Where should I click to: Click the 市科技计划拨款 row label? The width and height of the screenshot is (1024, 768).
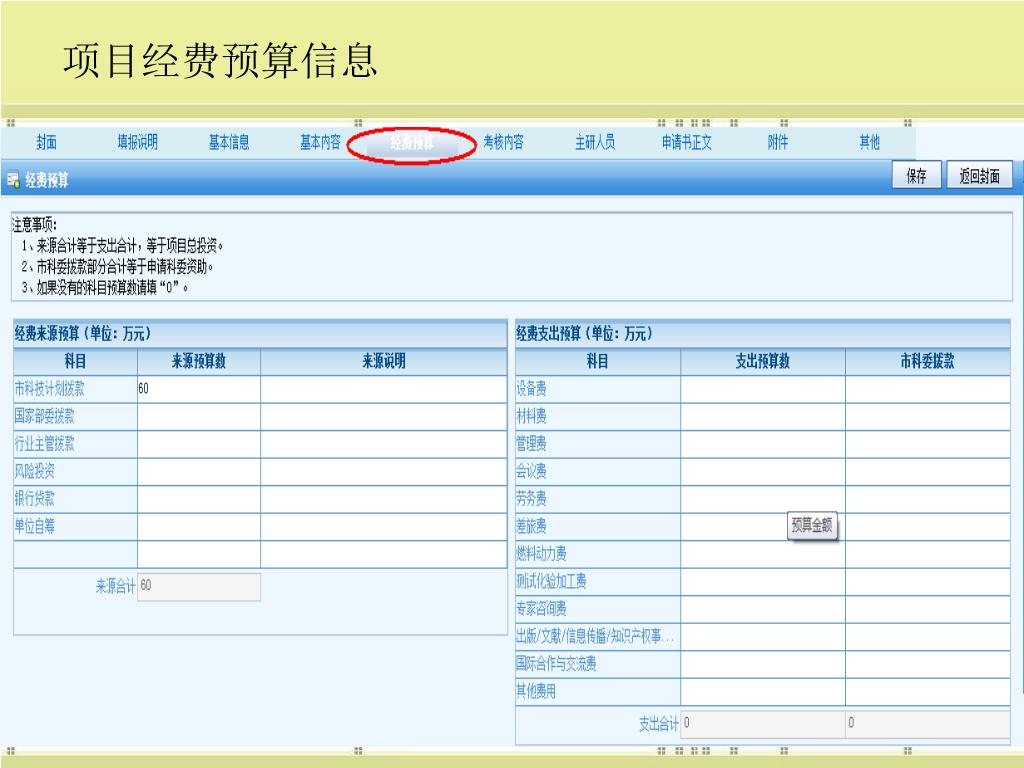(50, 389)
